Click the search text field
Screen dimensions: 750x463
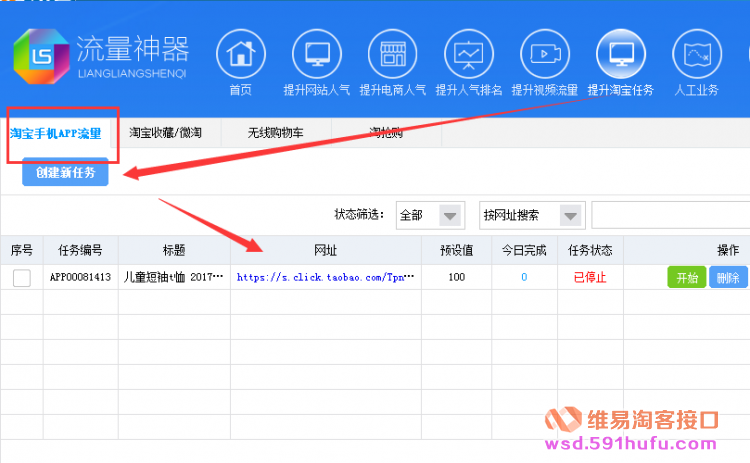click(x=671, y=215)
